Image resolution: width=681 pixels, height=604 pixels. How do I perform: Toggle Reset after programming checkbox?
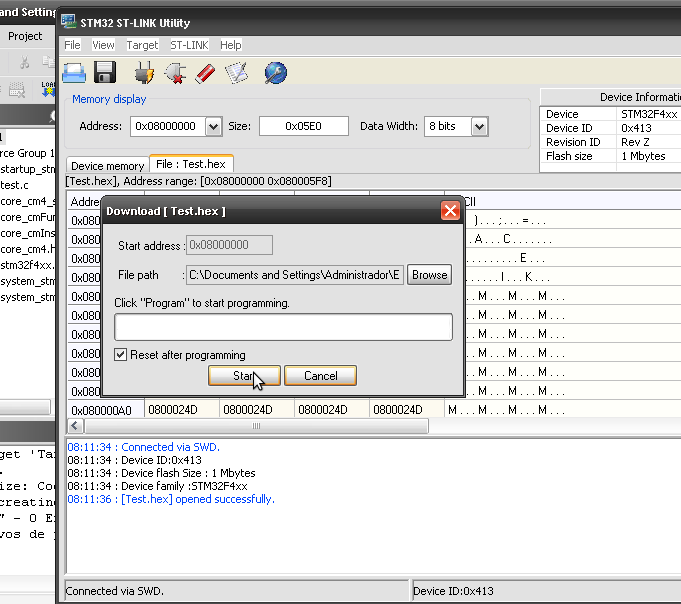coord(121,355)
